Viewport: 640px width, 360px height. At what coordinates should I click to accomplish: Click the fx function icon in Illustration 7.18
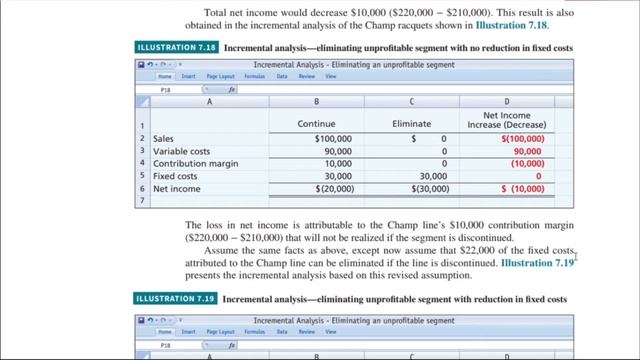232,89
